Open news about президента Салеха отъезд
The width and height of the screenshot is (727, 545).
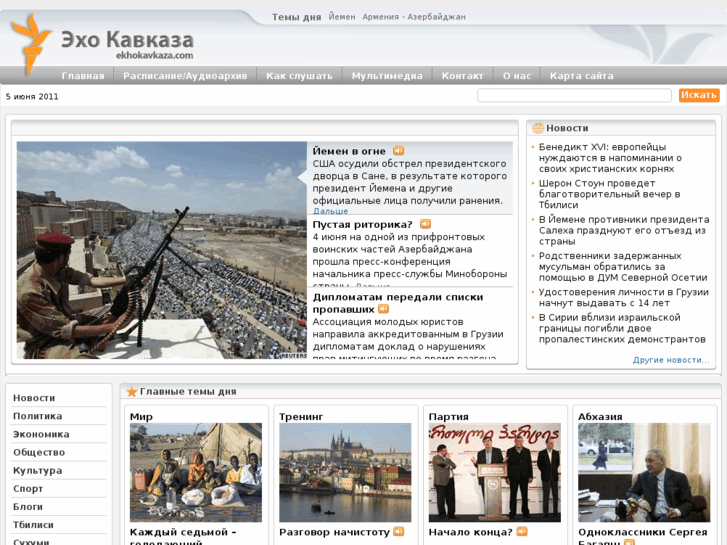(624, 230)
